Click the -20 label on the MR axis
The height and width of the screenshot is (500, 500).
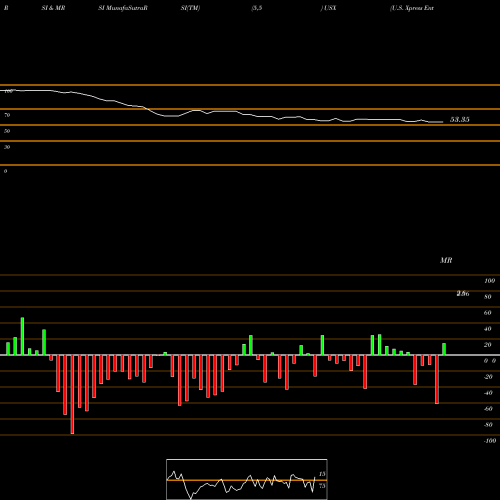[488, 377]
